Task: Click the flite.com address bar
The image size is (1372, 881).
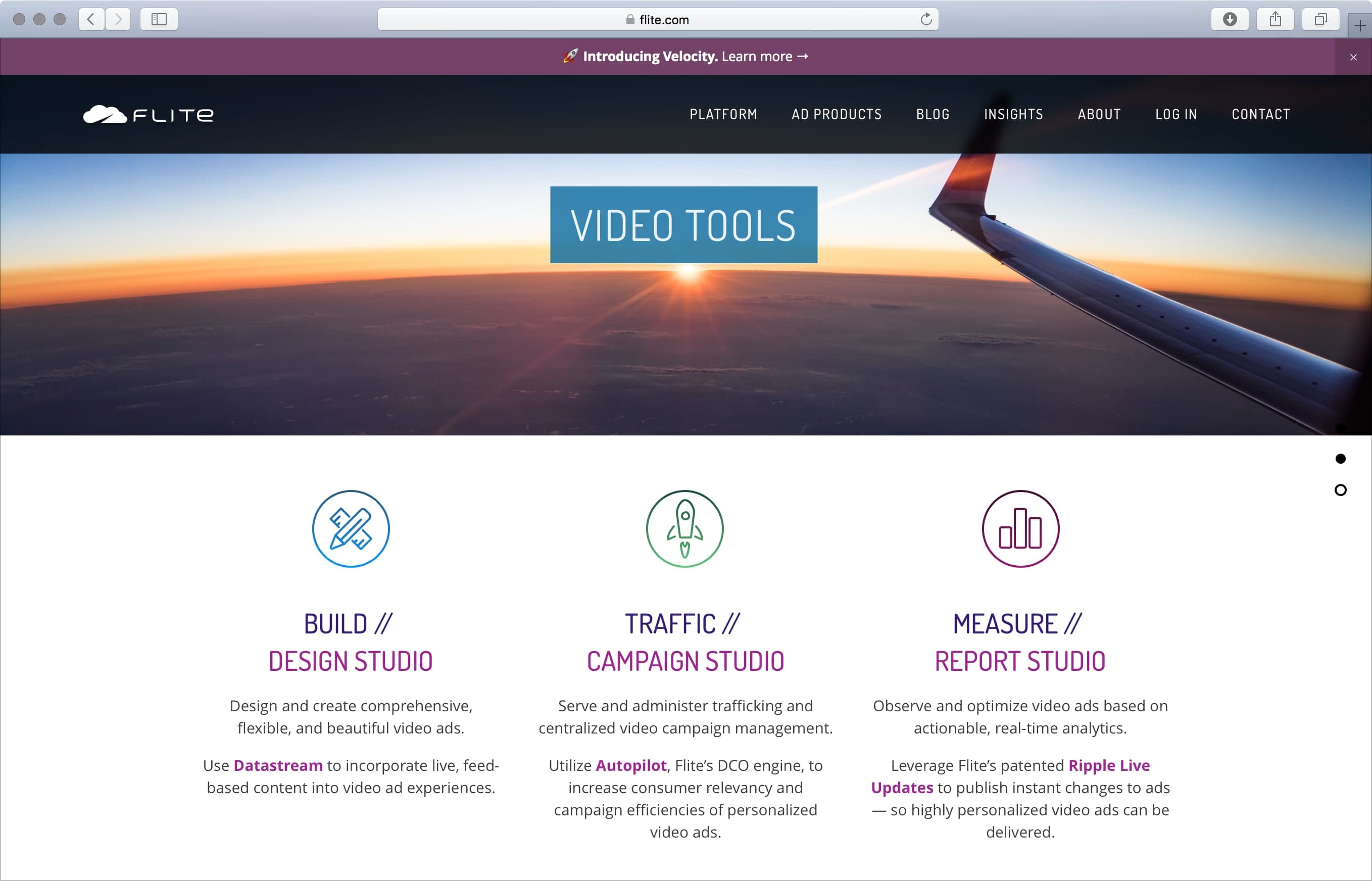Action: point(658,20)
